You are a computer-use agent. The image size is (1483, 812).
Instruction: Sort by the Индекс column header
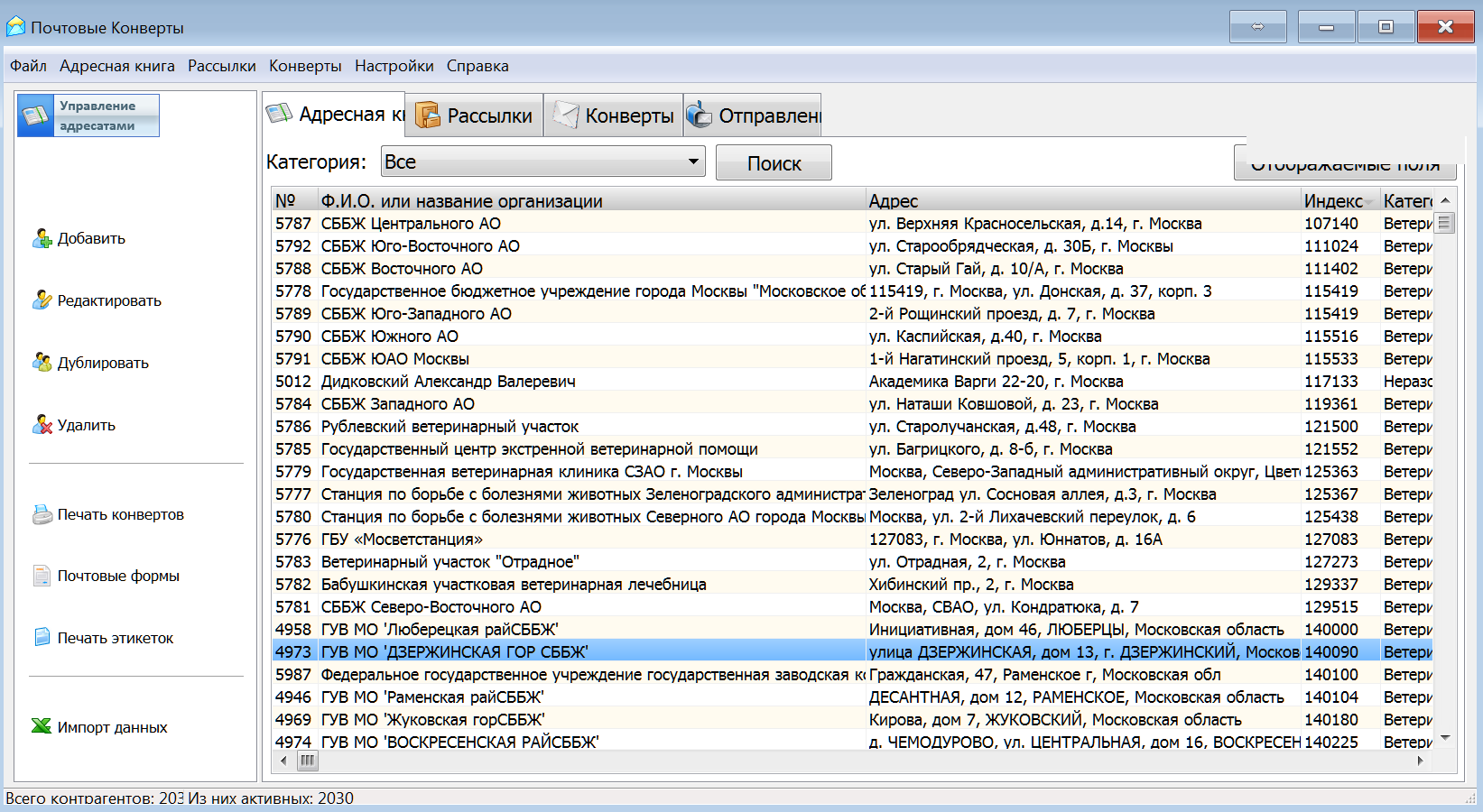1339,200
